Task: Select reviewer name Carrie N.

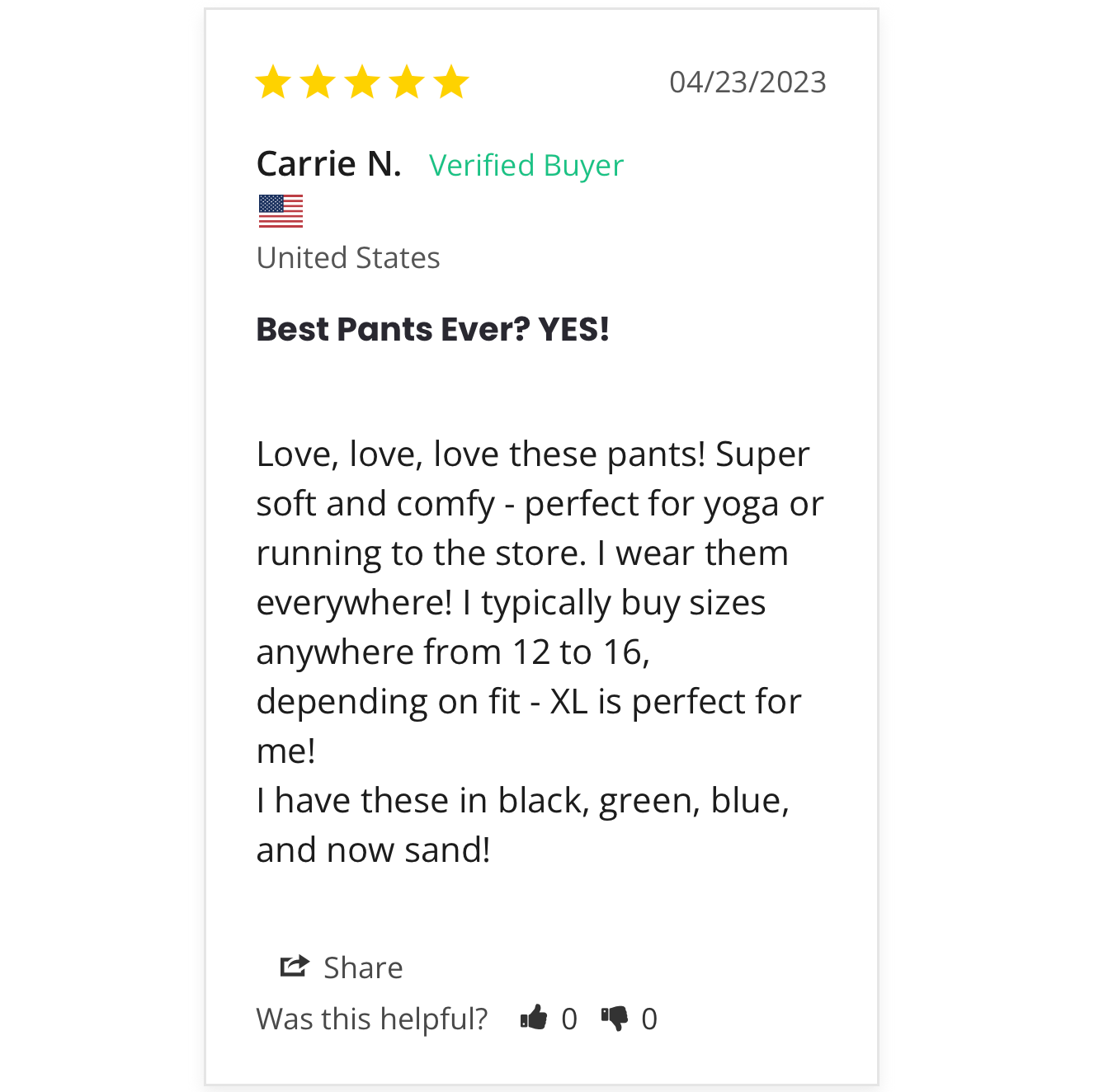Action: click(329, 163)
